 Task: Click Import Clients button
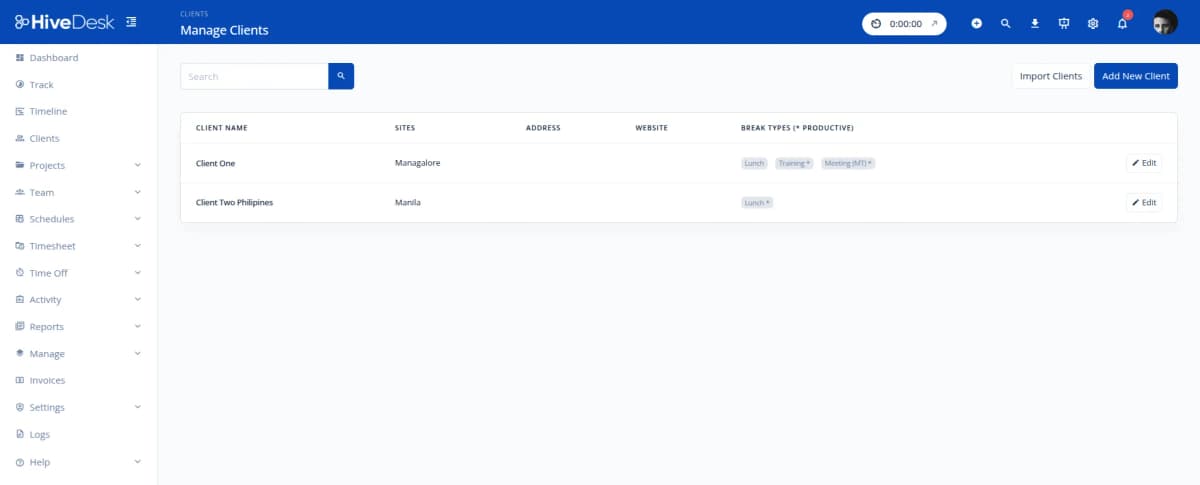tap(1050, 76)
